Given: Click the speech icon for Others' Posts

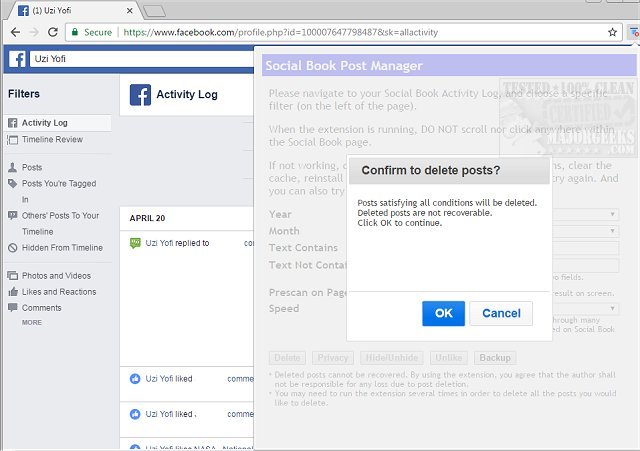Looking at the screenshot, I should [x=13, y=216].
